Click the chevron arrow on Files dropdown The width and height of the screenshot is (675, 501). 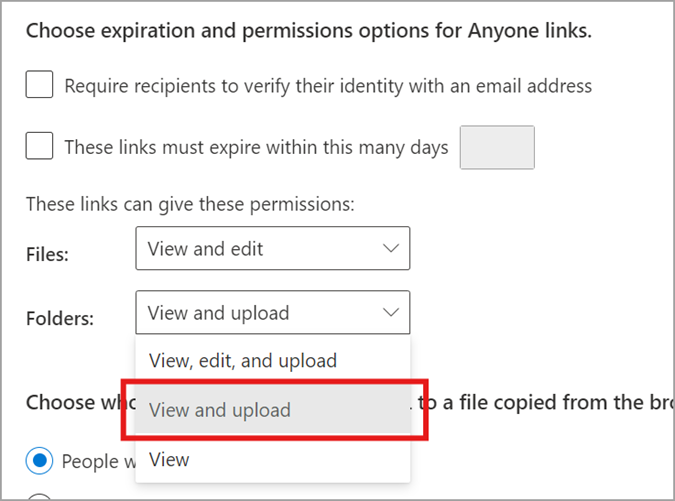(x=390, y=248)
